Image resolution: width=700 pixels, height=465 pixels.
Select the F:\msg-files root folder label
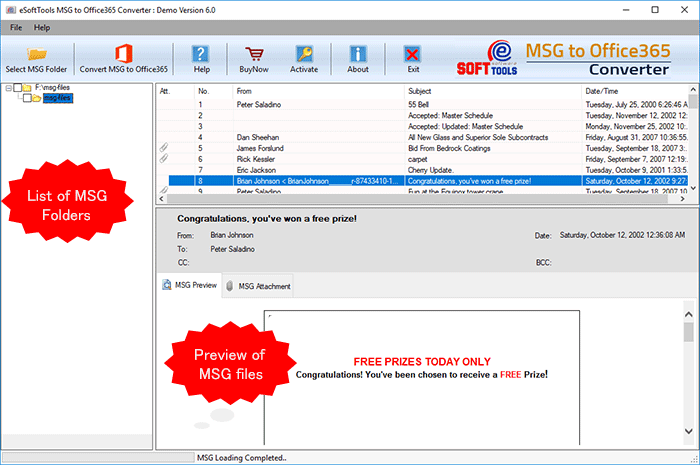point(52,87)
